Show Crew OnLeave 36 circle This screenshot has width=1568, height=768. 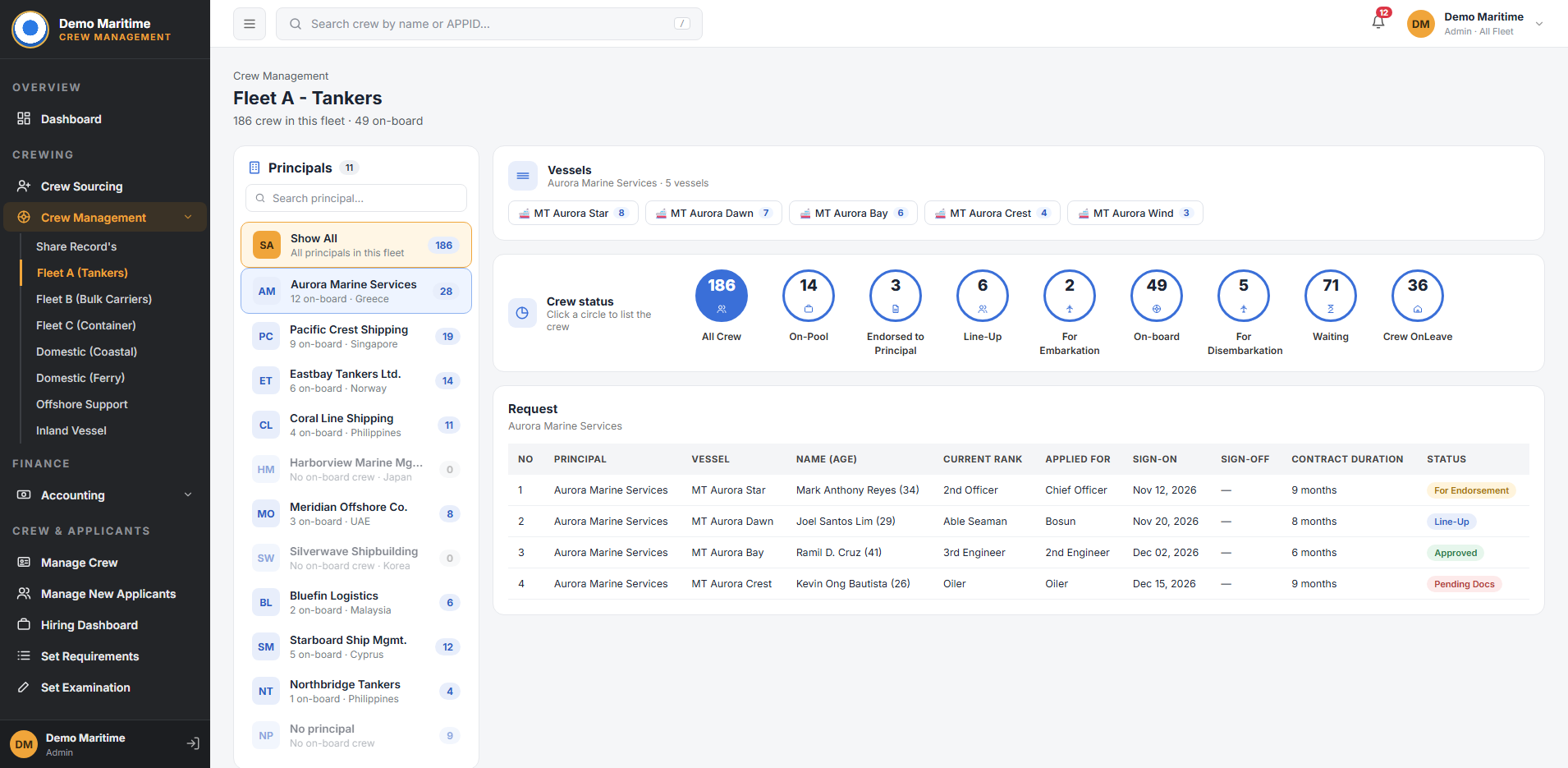(1418, 296)
